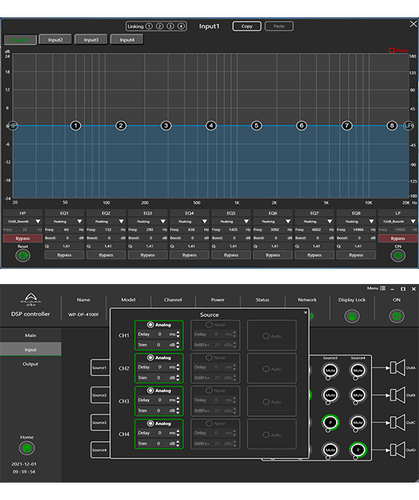Click the Copy button

(x=247, y=26)
